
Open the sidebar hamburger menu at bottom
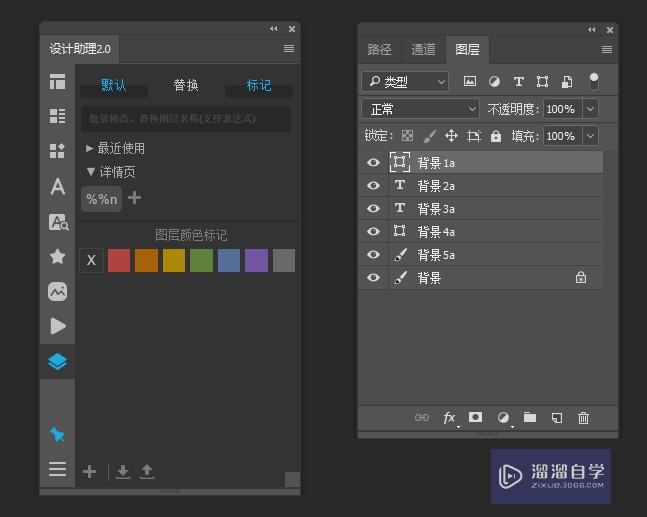(57, 469)
